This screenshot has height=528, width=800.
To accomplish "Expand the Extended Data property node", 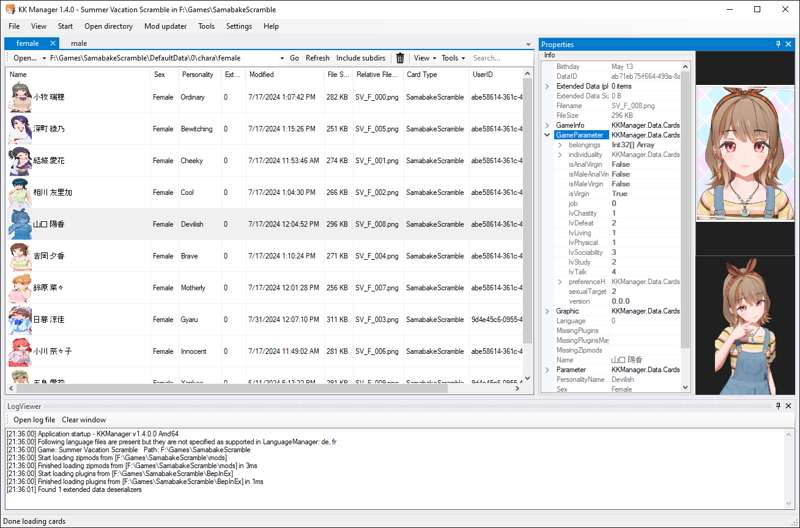I will (547, 86).
